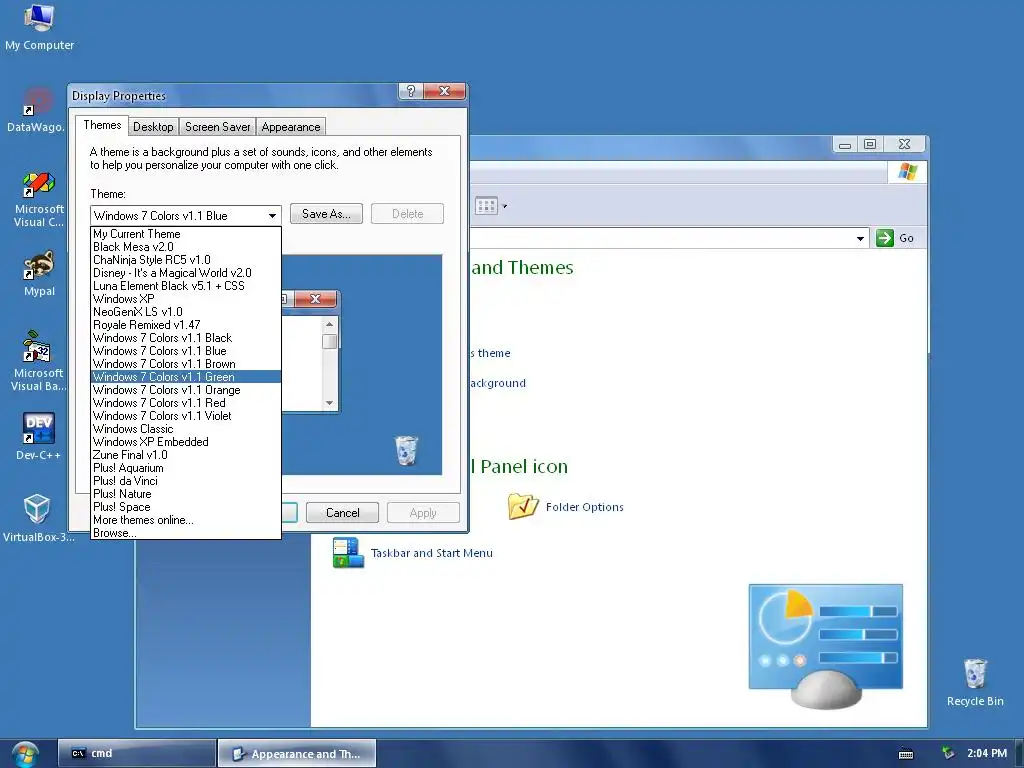Select highlighted Windows 7 Colors v1.1 Green
This screenshot has width=1024, height=768.
click(186, 377)
